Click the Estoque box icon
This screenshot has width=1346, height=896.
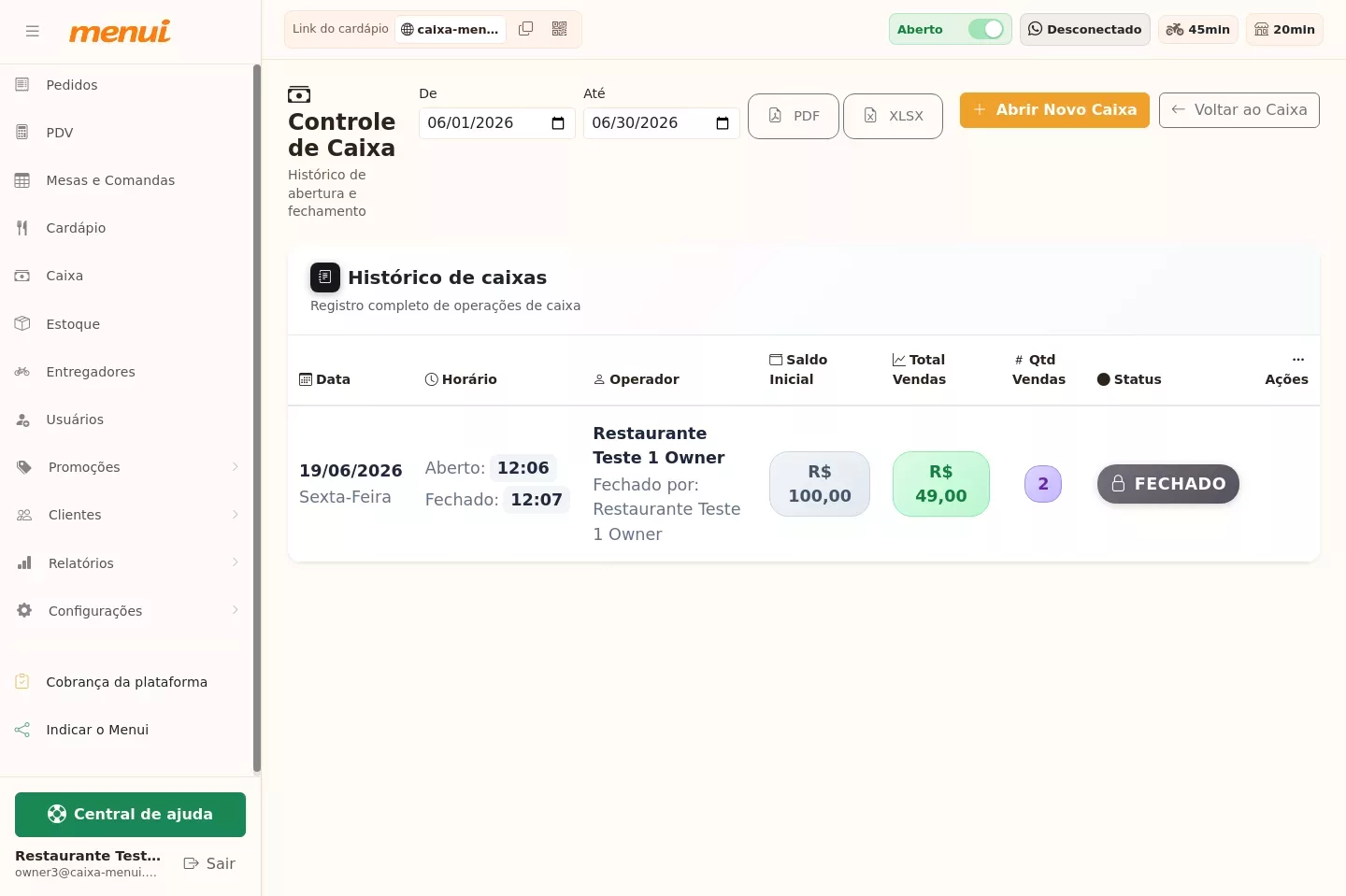(x=22, y=323)
